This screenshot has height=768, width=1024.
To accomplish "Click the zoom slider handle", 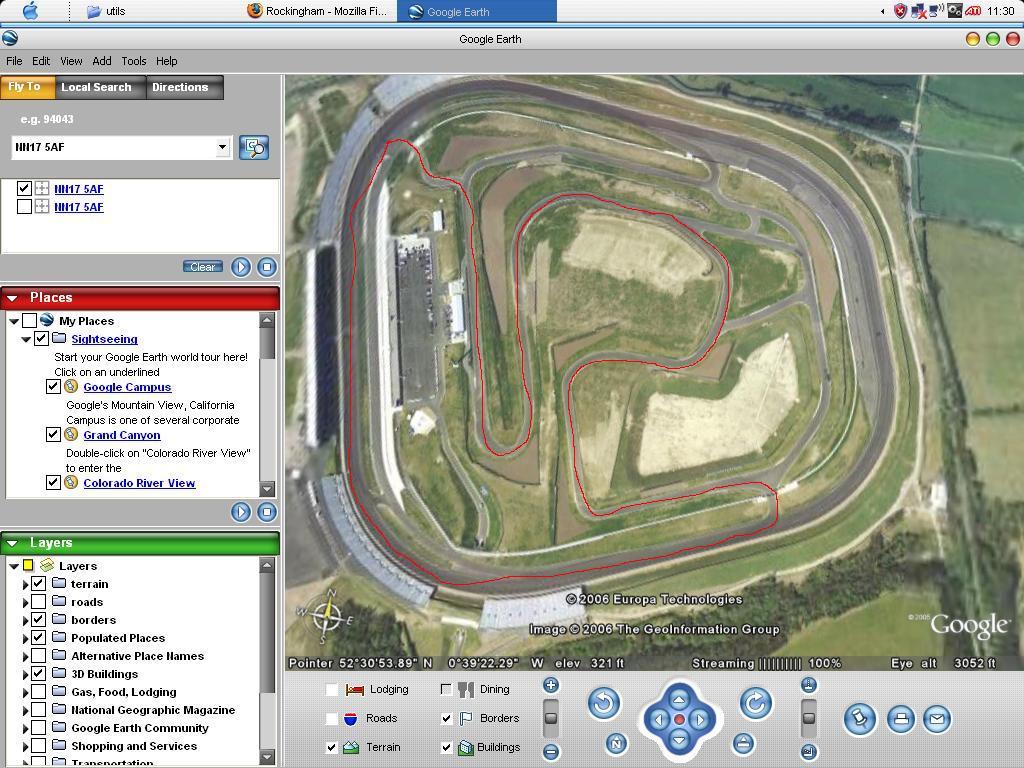I will [x=551, y=718].
